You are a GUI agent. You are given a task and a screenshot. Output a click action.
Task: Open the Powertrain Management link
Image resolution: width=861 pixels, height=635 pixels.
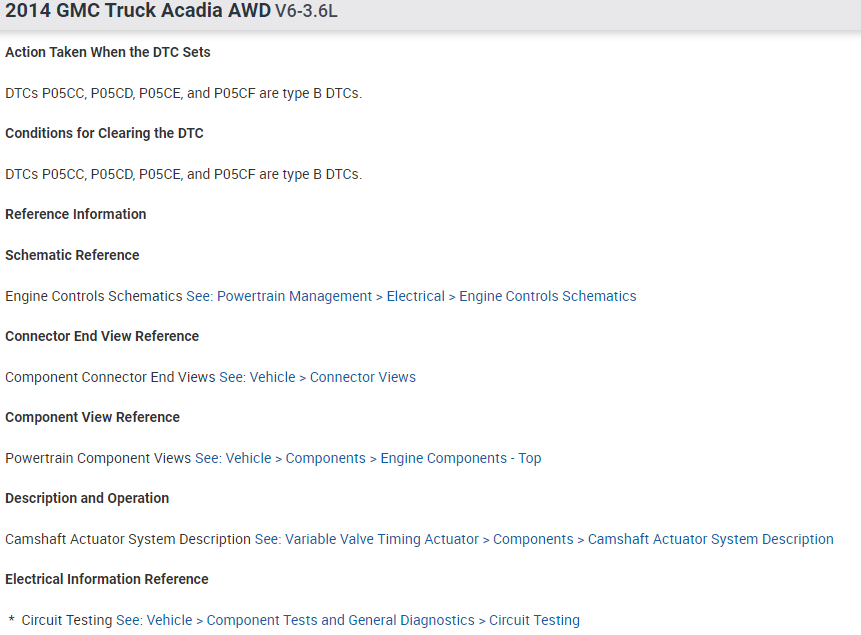(294, 296)
